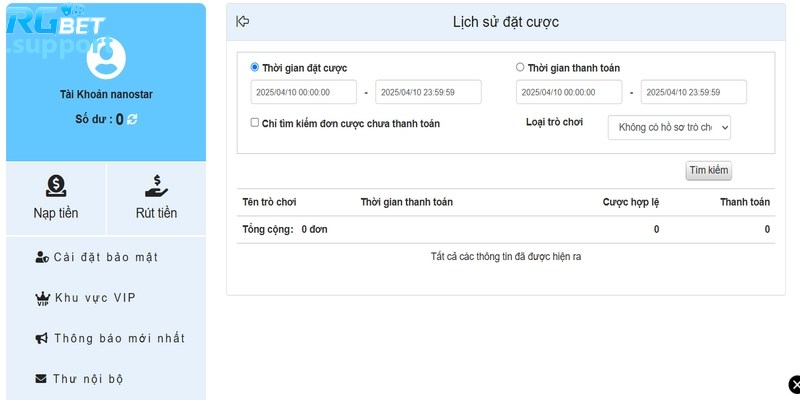Open the Loại trò chơi dropdown

(x=669, y=128)
